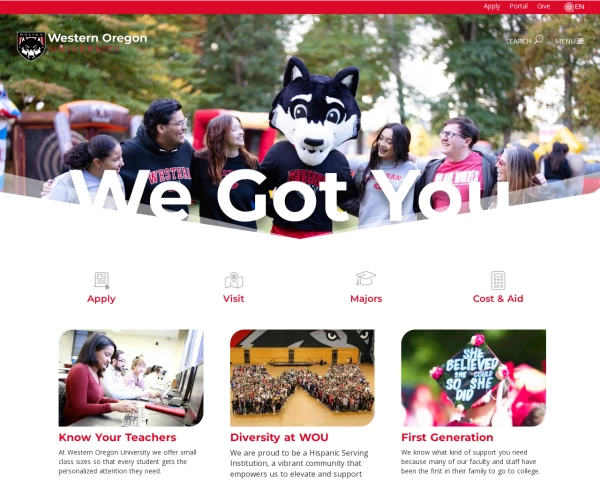Open the Diversity at WOU heading link
The image size is (600, 480).
[279, 437]
